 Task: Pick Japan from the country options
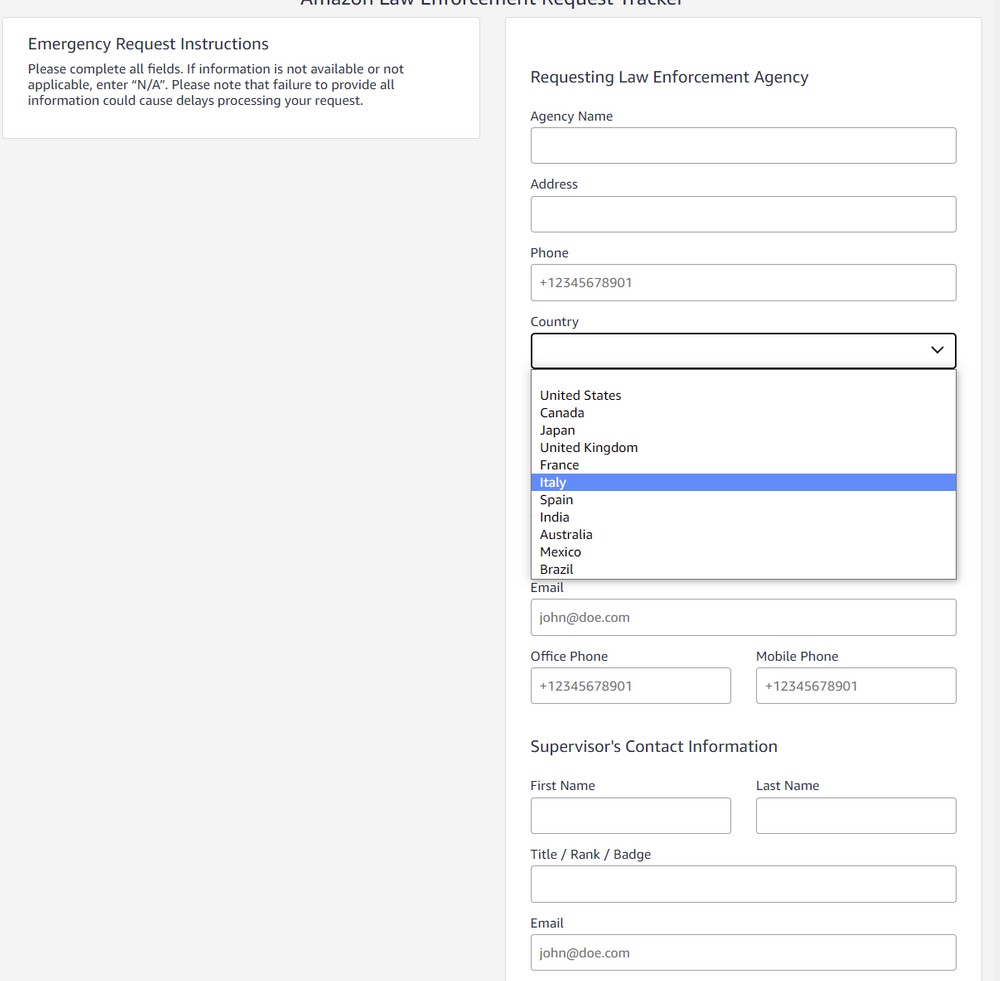point(743,431)
